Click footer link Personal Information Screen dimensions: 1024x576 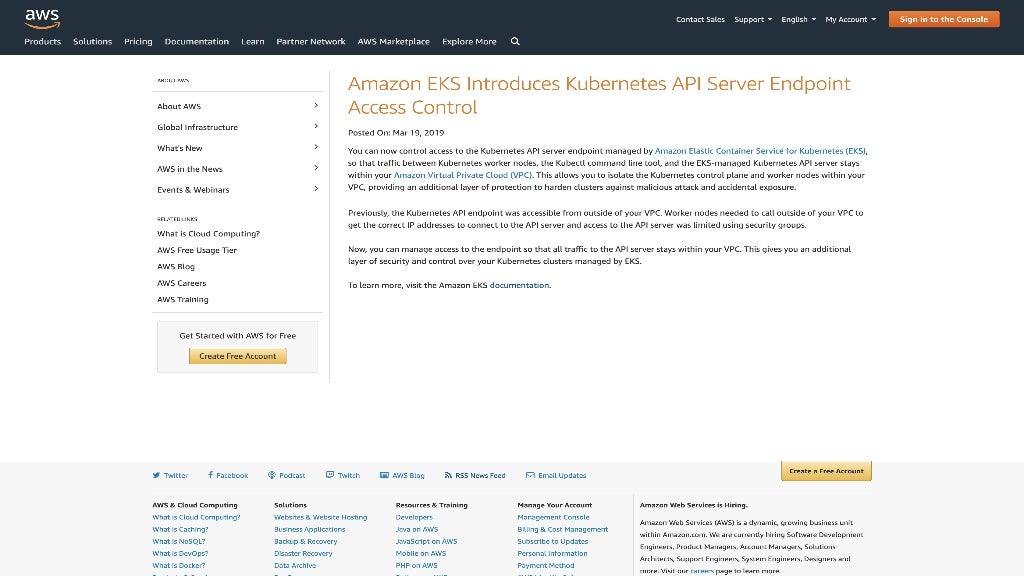pos(552,554)
